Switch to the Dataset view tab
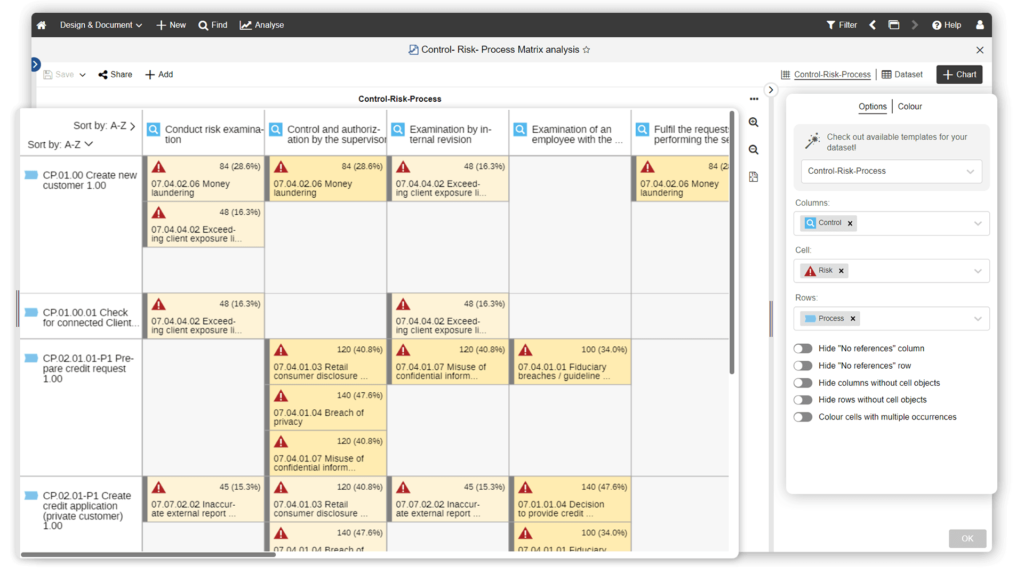The height and width of the screenshot is (575, 1024). pyautogui.click(x=902, y=74)
